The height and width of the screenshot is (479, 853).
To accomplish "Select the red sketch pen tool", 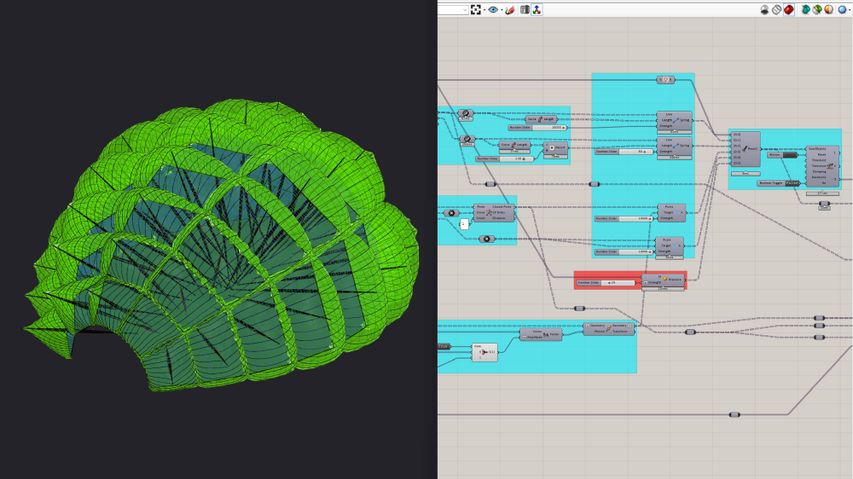I will (x=510, y=10).
